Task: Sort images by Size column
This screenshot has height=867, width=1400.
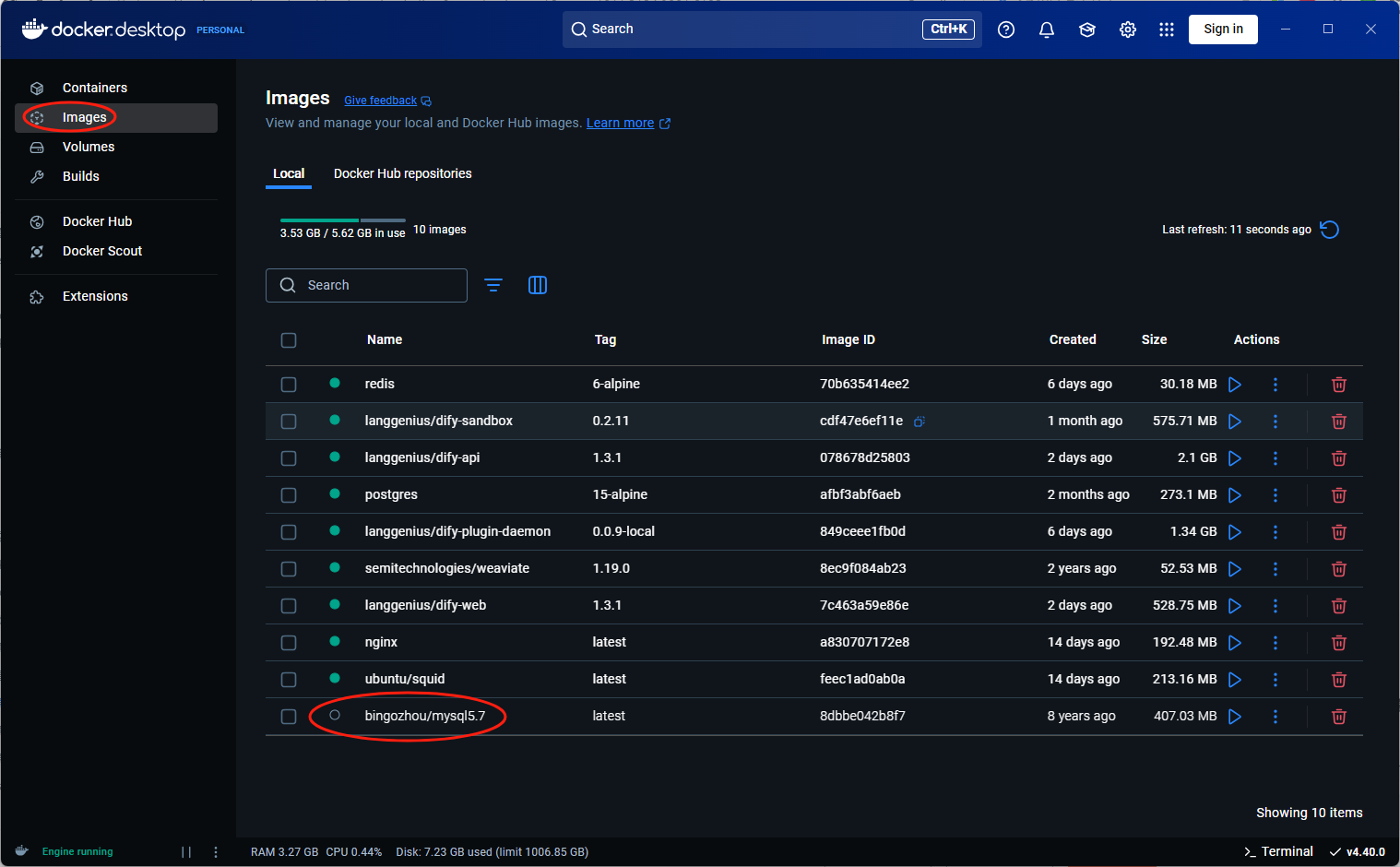Action: click(1154, 339)
